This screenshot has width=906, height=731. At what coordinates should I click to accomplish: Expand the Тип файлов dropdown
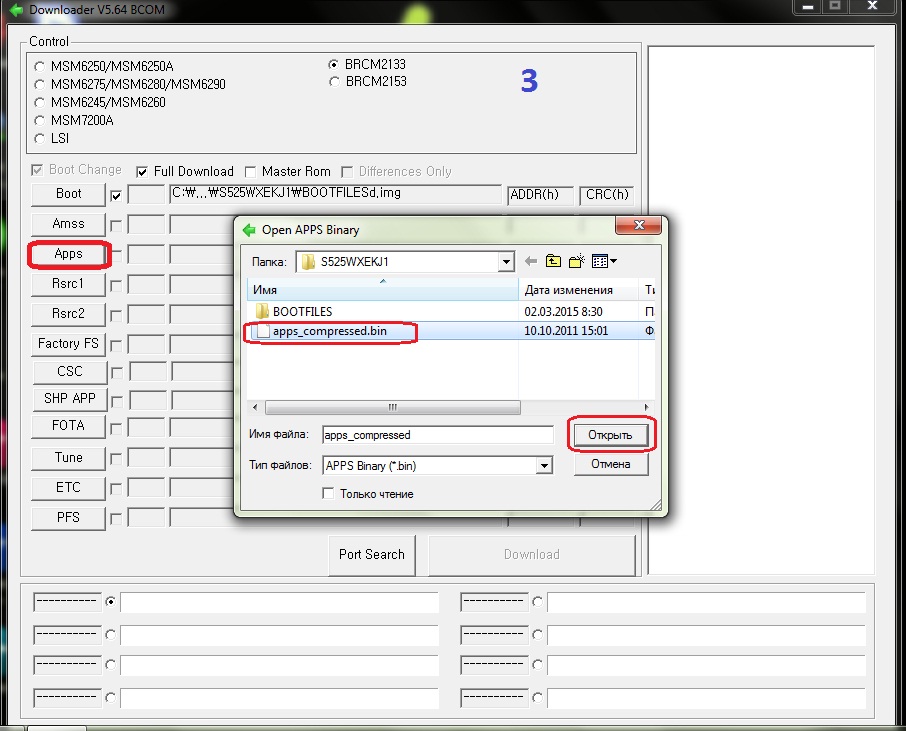click(543, 466)
